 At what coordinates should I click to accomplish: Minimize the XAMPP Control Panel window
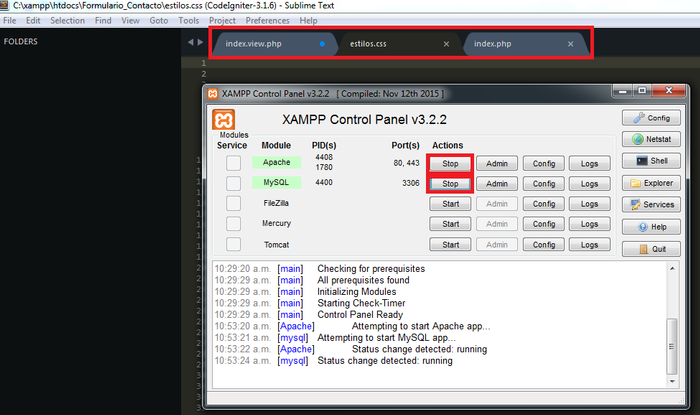[x=622, y=91]
